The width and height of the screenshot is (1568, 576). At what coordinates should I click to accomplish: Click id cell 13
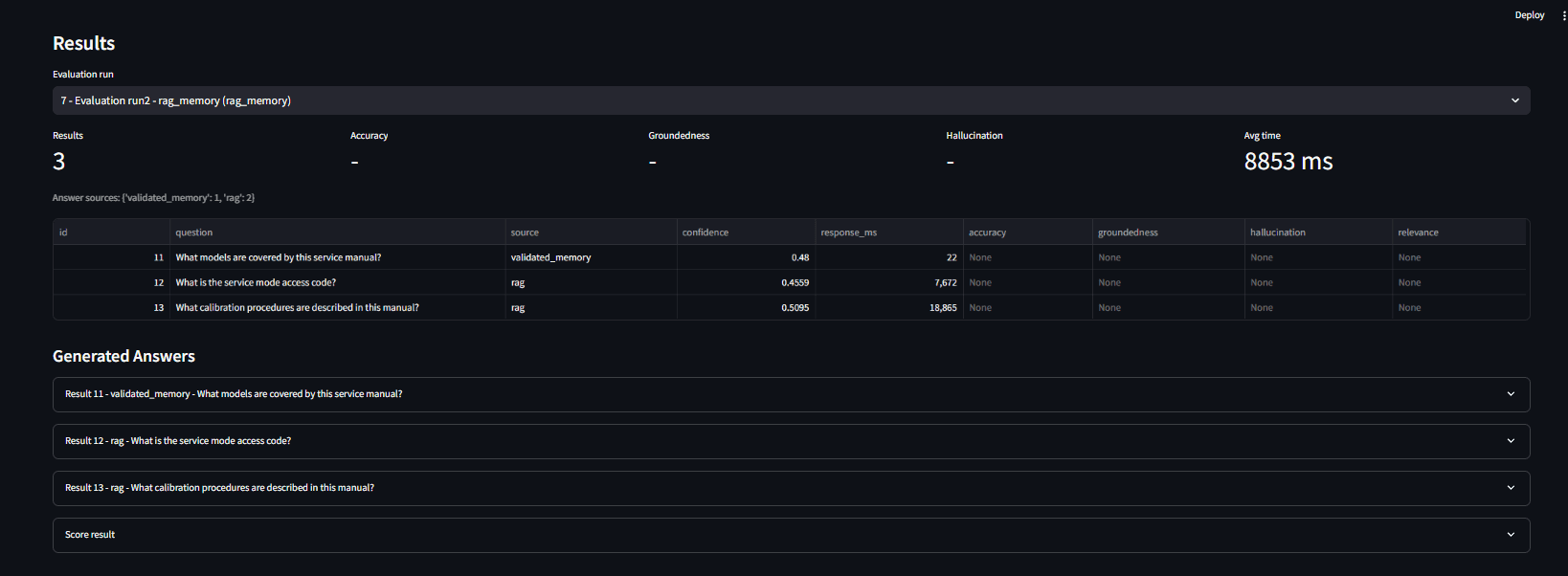(x=111, y=307)
